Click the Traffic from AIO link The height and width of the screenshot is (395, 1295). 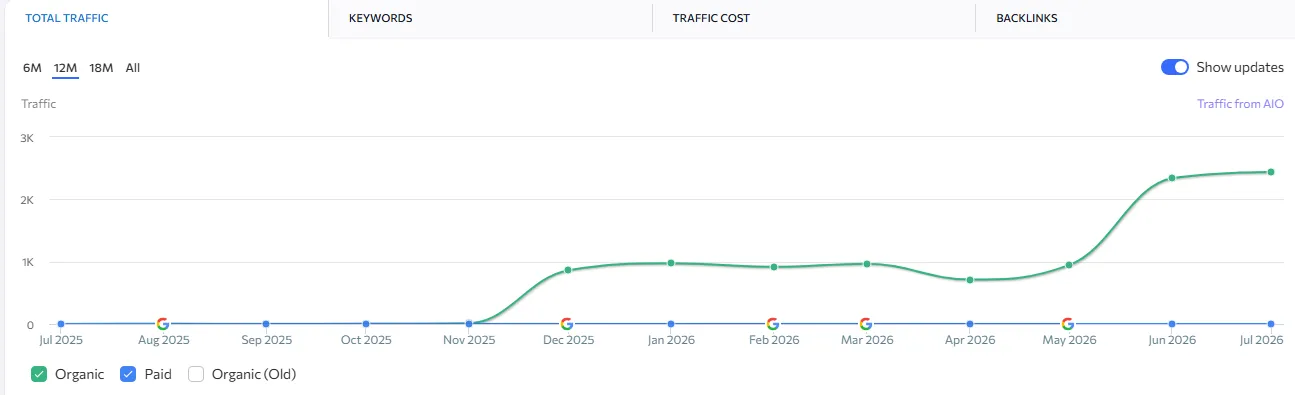coord(1240,103)
